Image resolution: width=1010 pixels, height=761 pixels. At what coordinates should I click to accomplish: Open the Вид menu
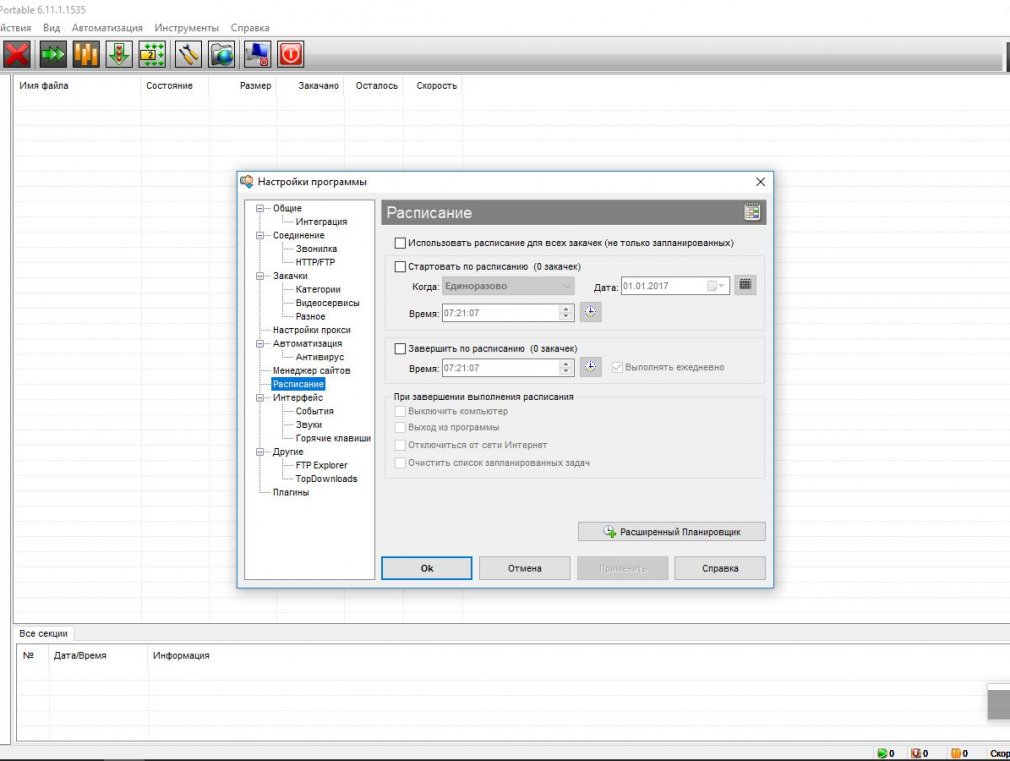[x=52, y=28]
